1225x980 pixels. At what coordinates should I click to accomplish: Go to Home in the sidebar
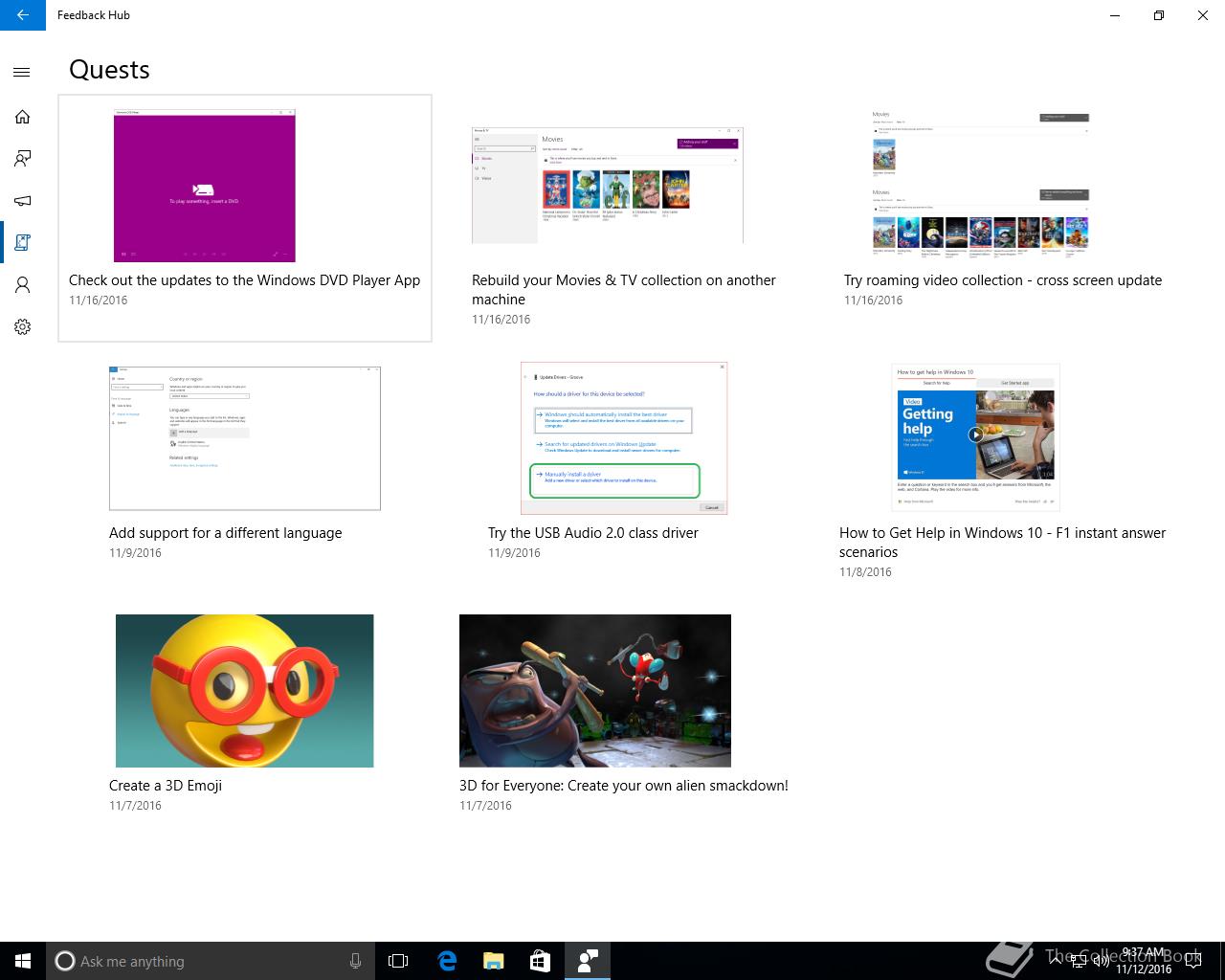pyautogui.click(x=22, y=117)
